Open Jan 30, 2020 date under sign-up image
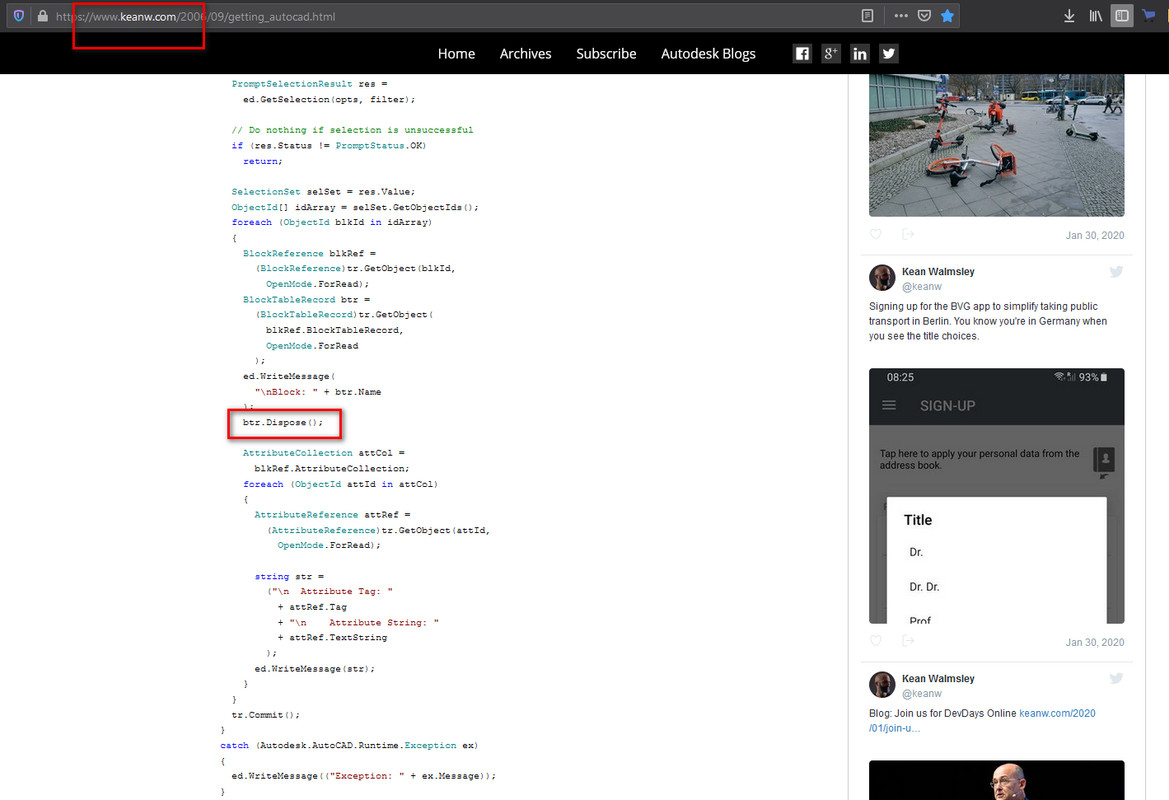1169x800 pixels. pyautogui.click(x=1094, y=642)
